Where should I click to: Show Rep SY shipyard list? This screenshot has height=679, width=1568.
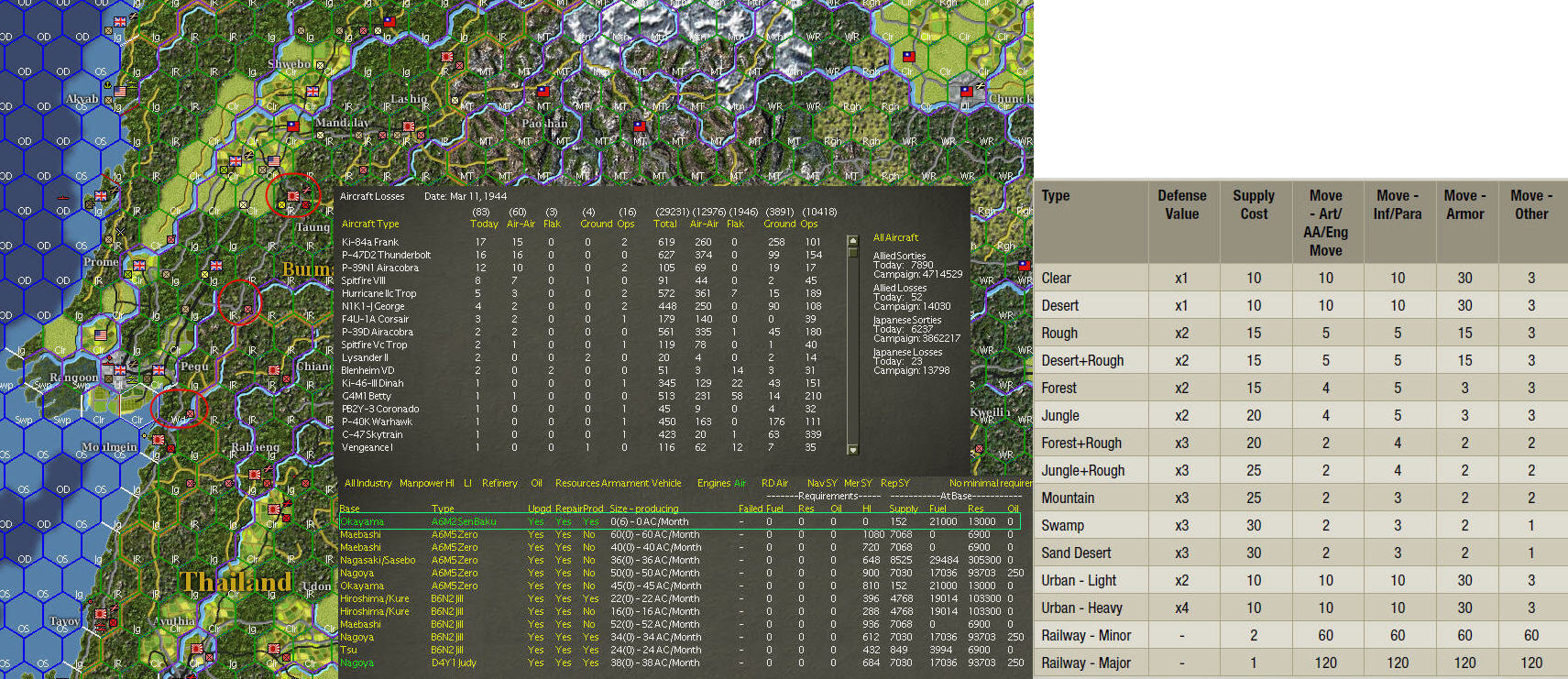895,483
